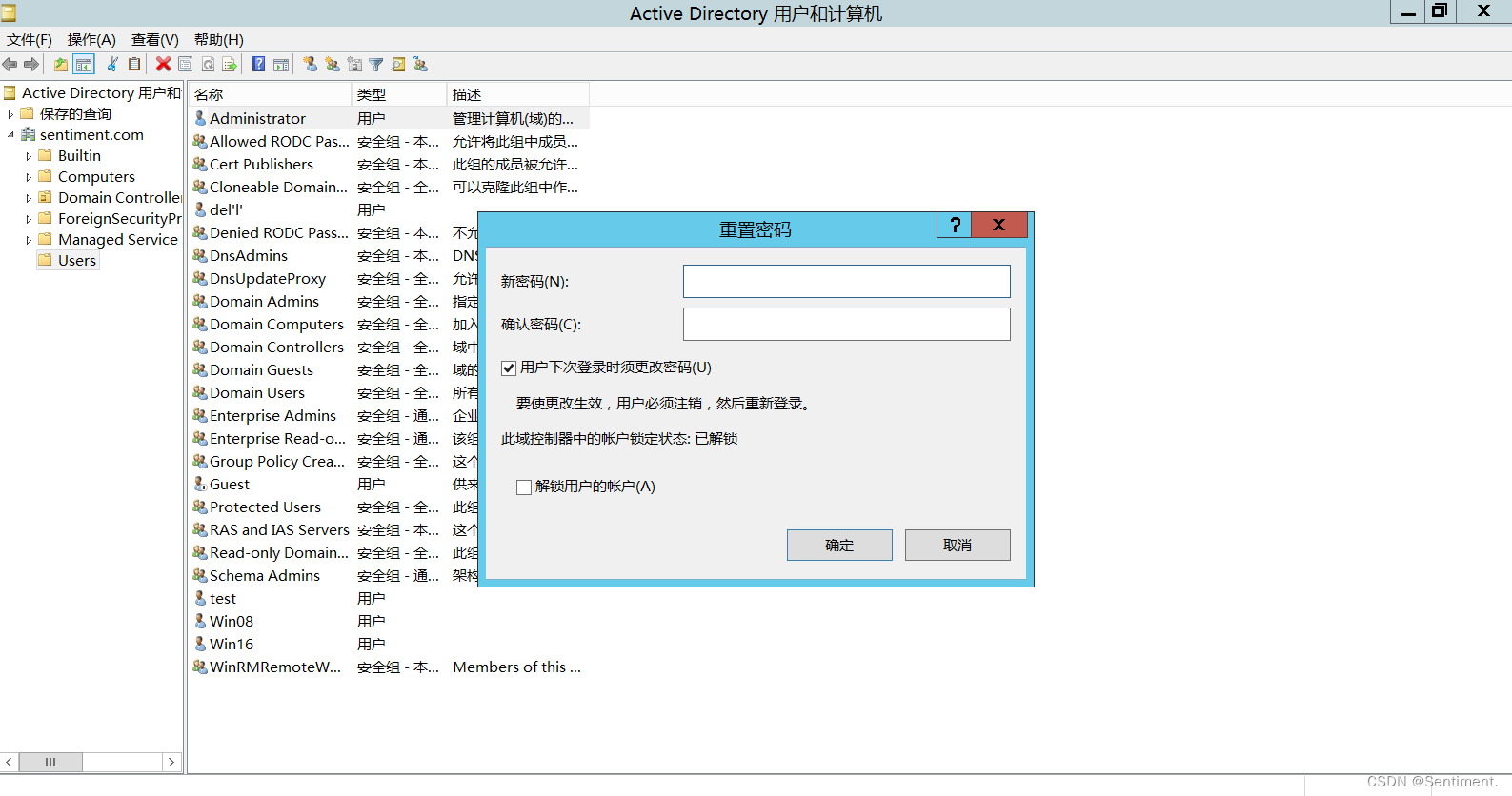The width and height of the screenshot is (1512, 796).
Task: Open Help via the blue question-mark icon
Action: tap(258, 65)
